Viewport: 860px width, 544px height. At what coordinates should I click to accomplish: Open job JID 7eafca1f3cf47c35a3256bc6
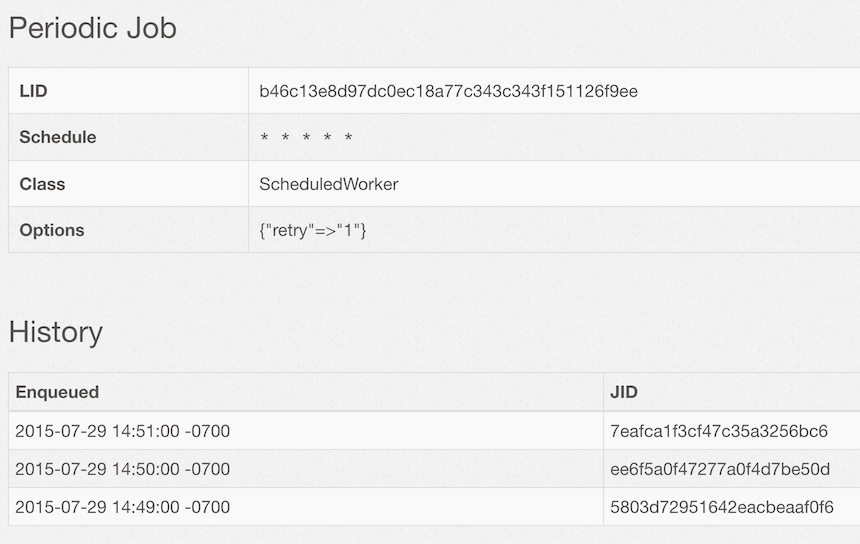click(719, 431)
